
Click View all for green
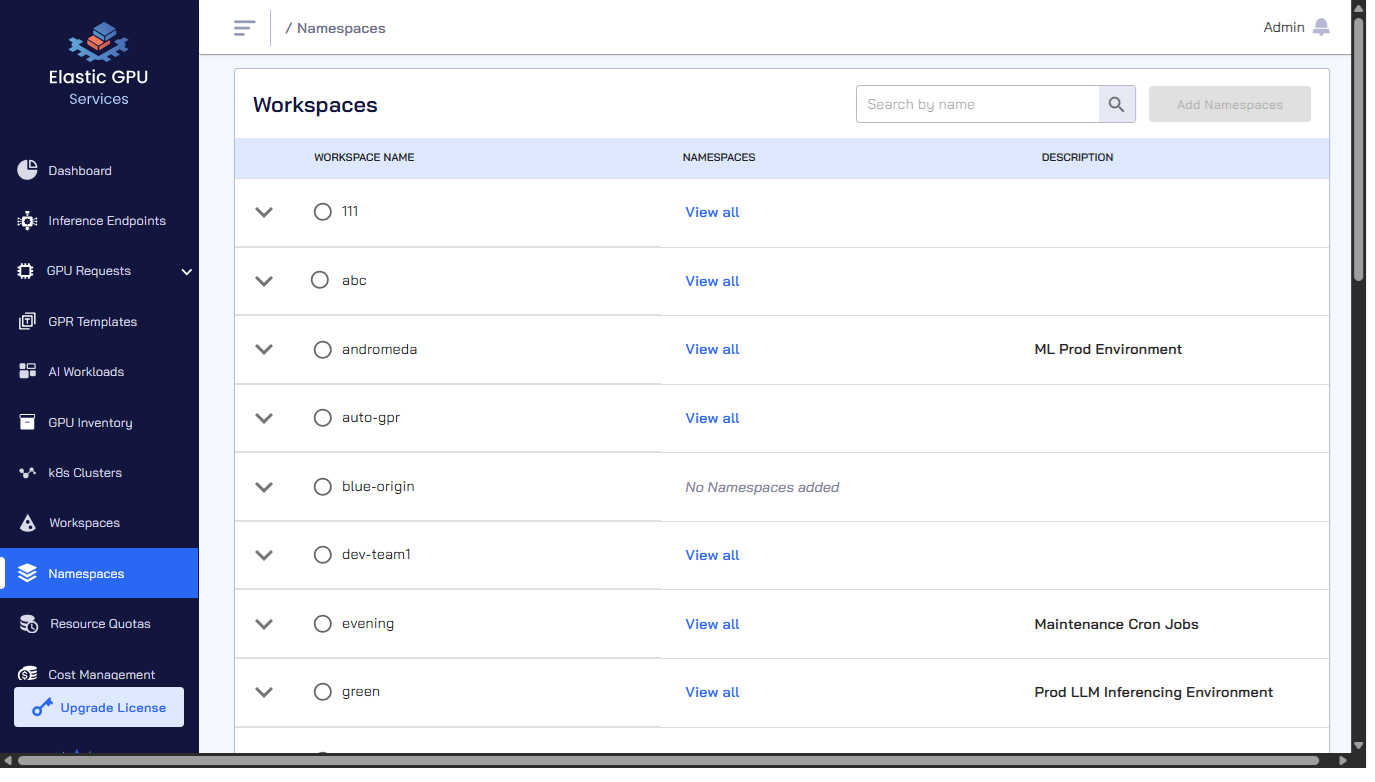click(712, 692)
